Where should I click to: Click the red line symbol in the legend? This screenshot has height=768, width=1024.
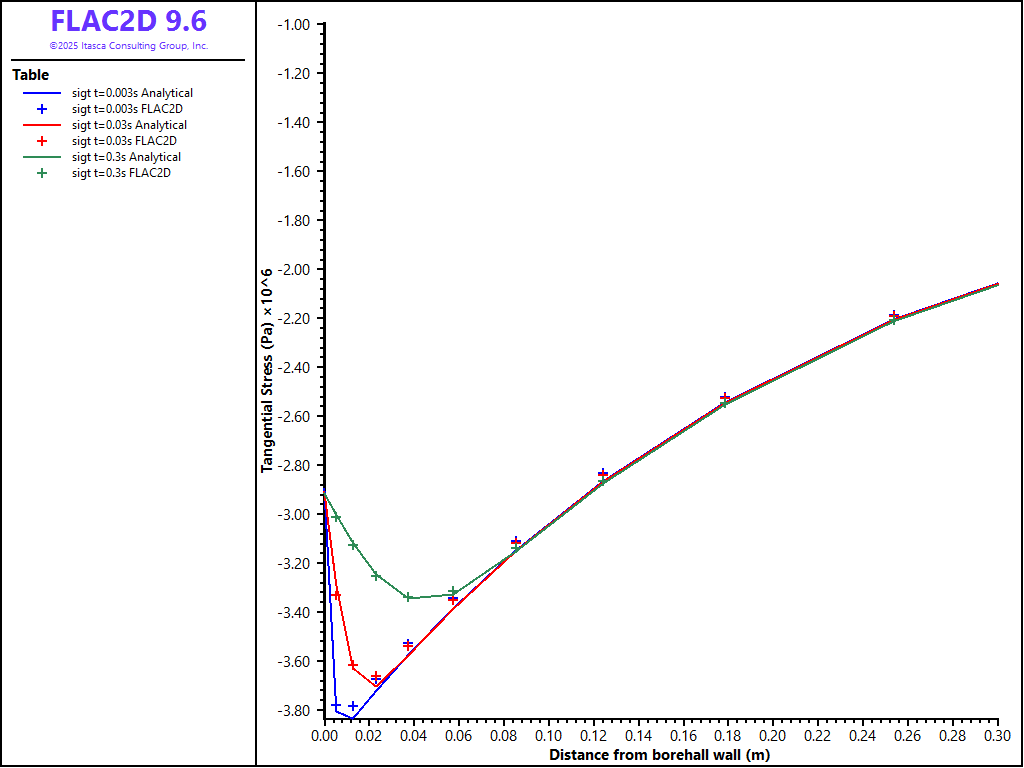(41, 125)
